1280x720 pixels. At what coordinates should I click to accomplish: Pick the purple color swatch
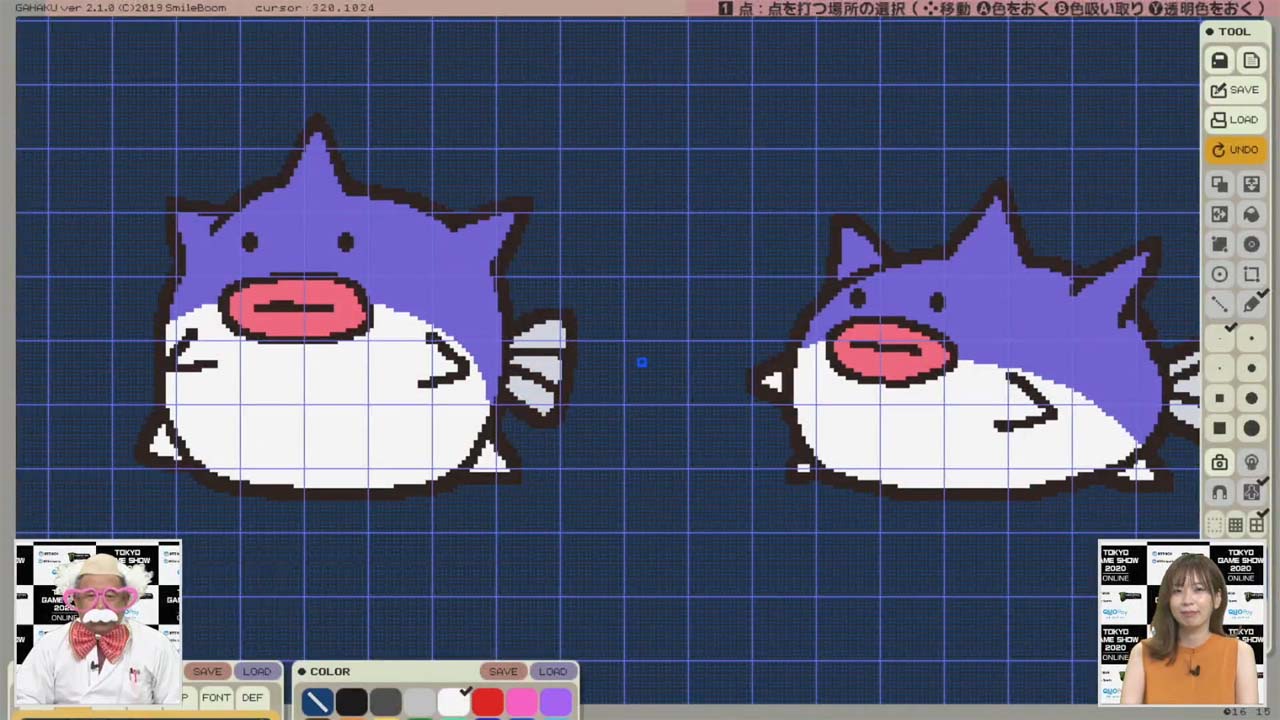(x=555, y=702)
